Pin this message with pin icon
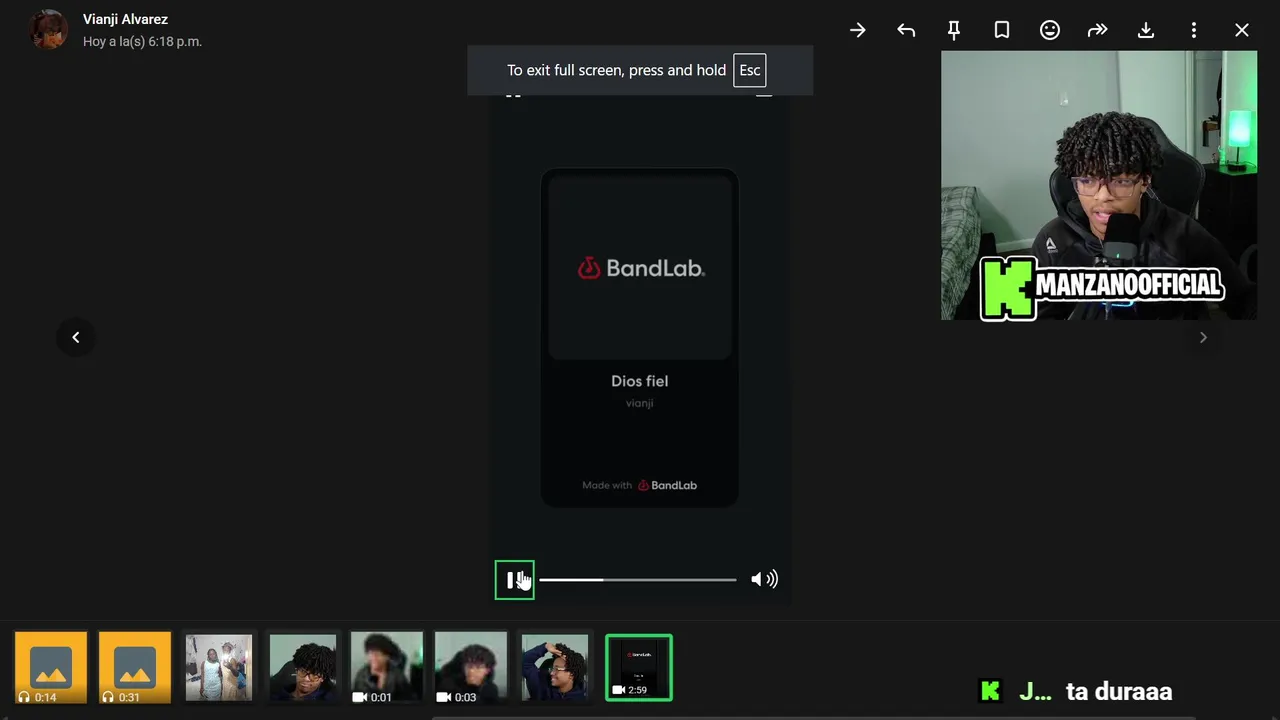Screen dimensions: 1280x720 pyautogui.click(x=954, y=30)
